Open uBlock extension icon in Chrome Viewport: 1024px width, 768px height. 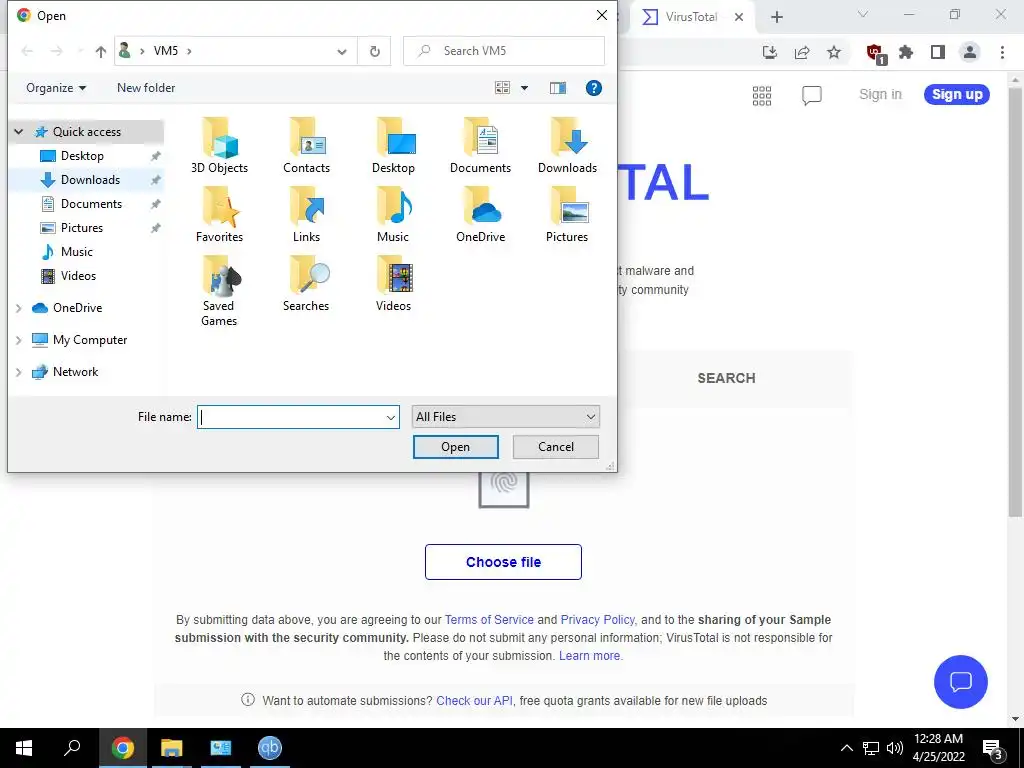coord(874,53)
